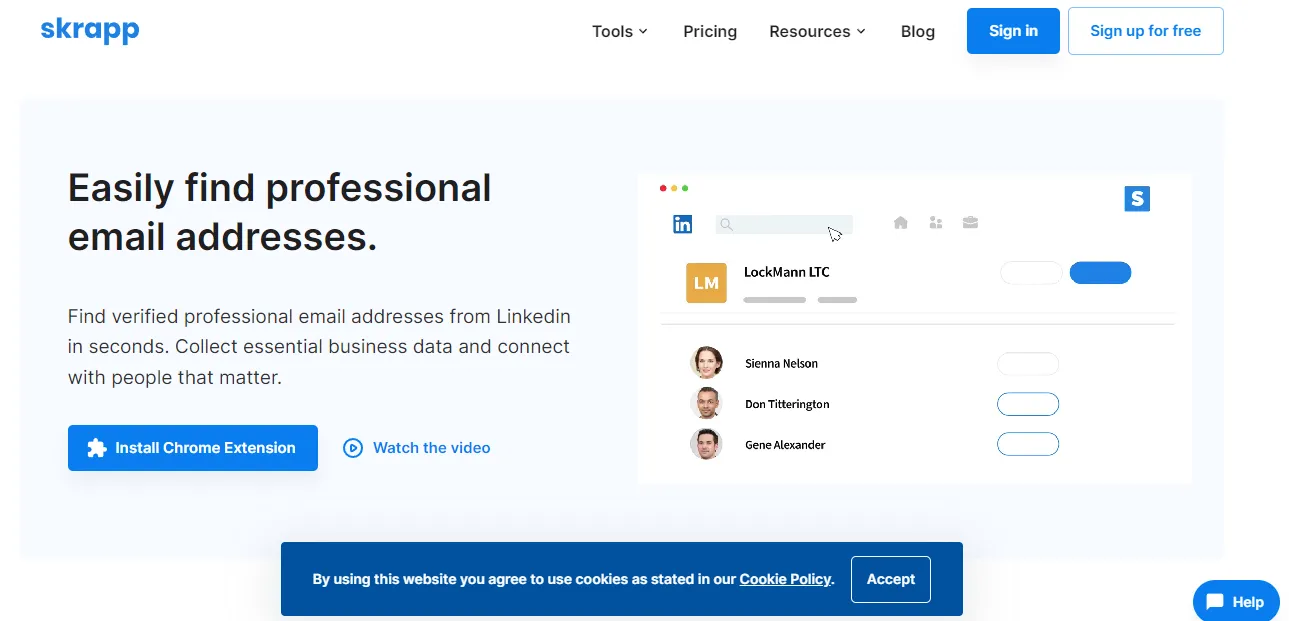
Task: Open the Pricing page
Action: [x=710, y=31]
